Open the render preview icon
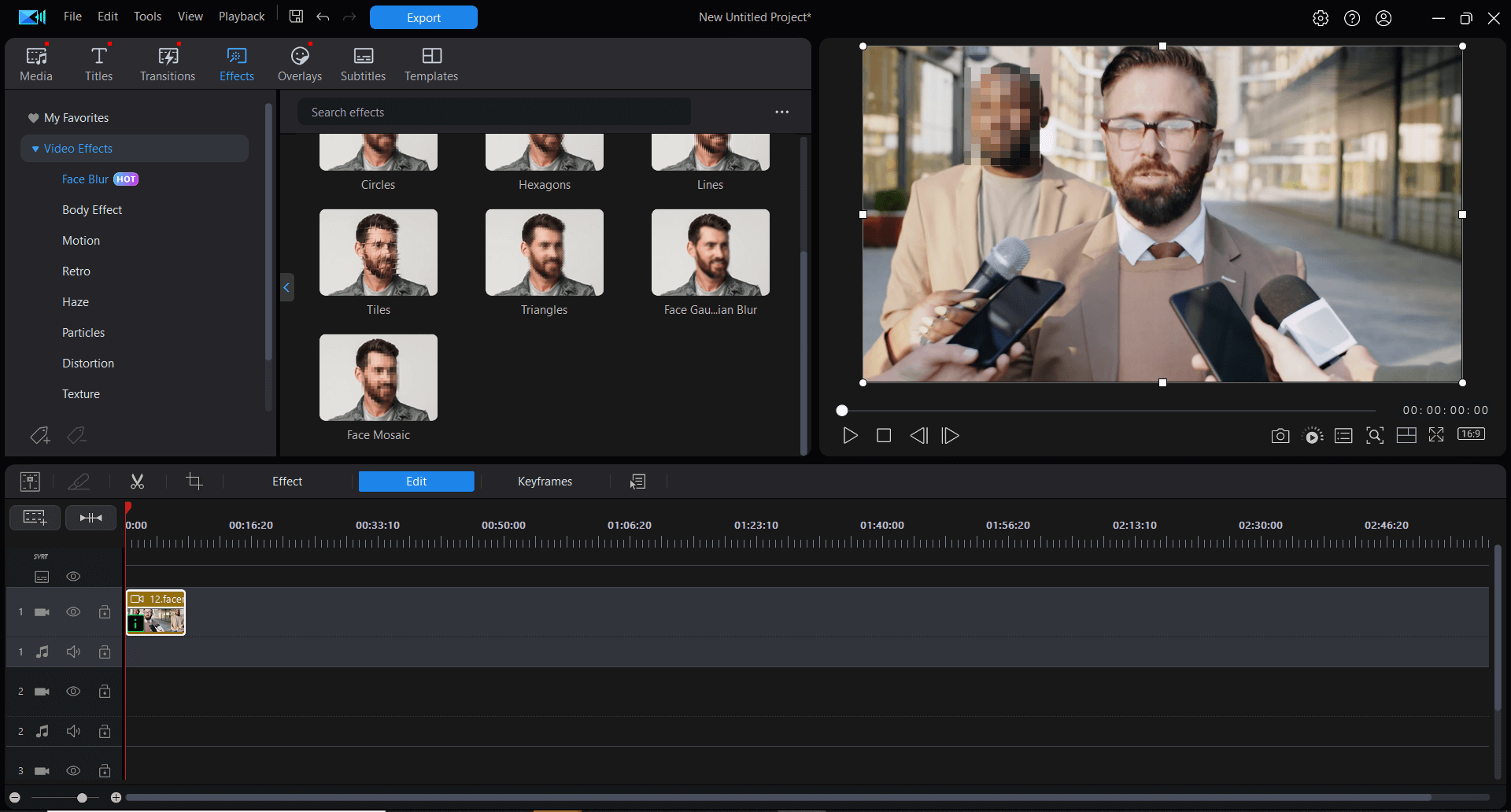This screenshot has height=812, width=1511. tap(1312, 435)
